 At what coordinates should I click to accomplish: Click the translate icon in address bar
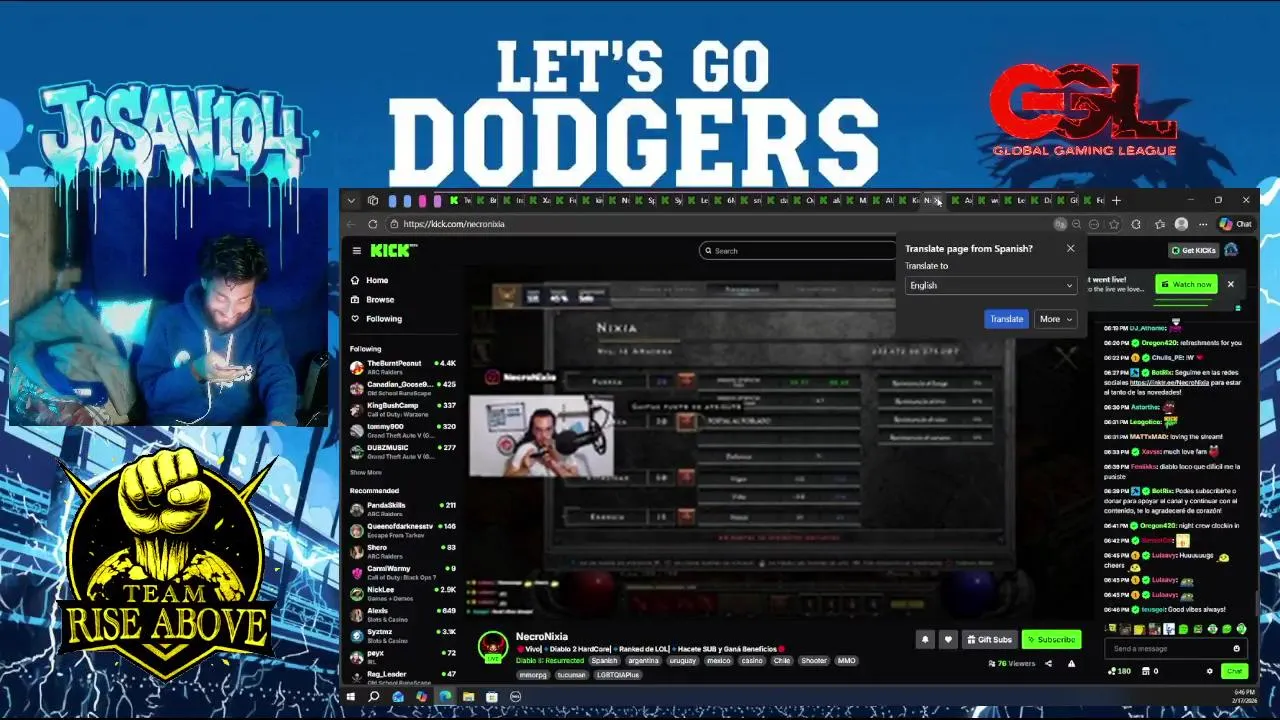pyautogui.click(x=1060, y=224)
